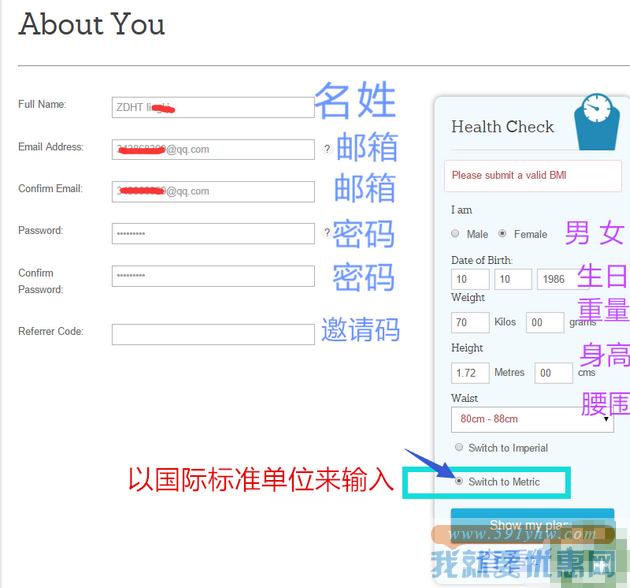Click help icon beside Password field
Image resolution: width=630 pixels, height=588 pixels.
click(327, 232)
